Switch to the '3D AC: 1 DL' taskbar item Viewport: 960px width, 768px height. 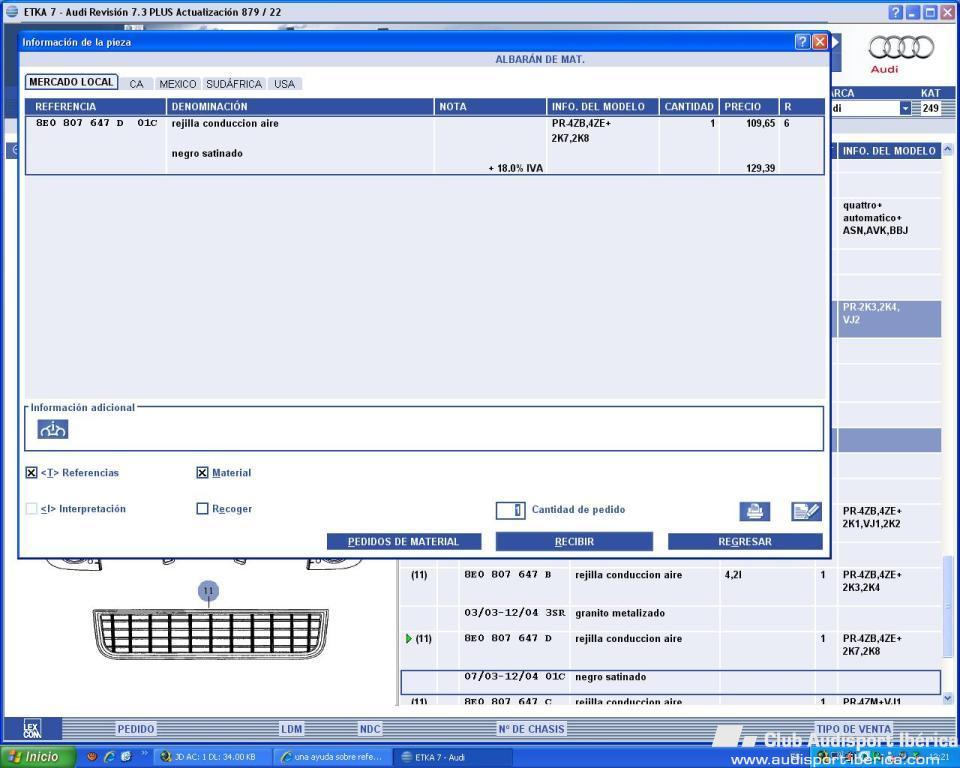(x=212, y=757)
